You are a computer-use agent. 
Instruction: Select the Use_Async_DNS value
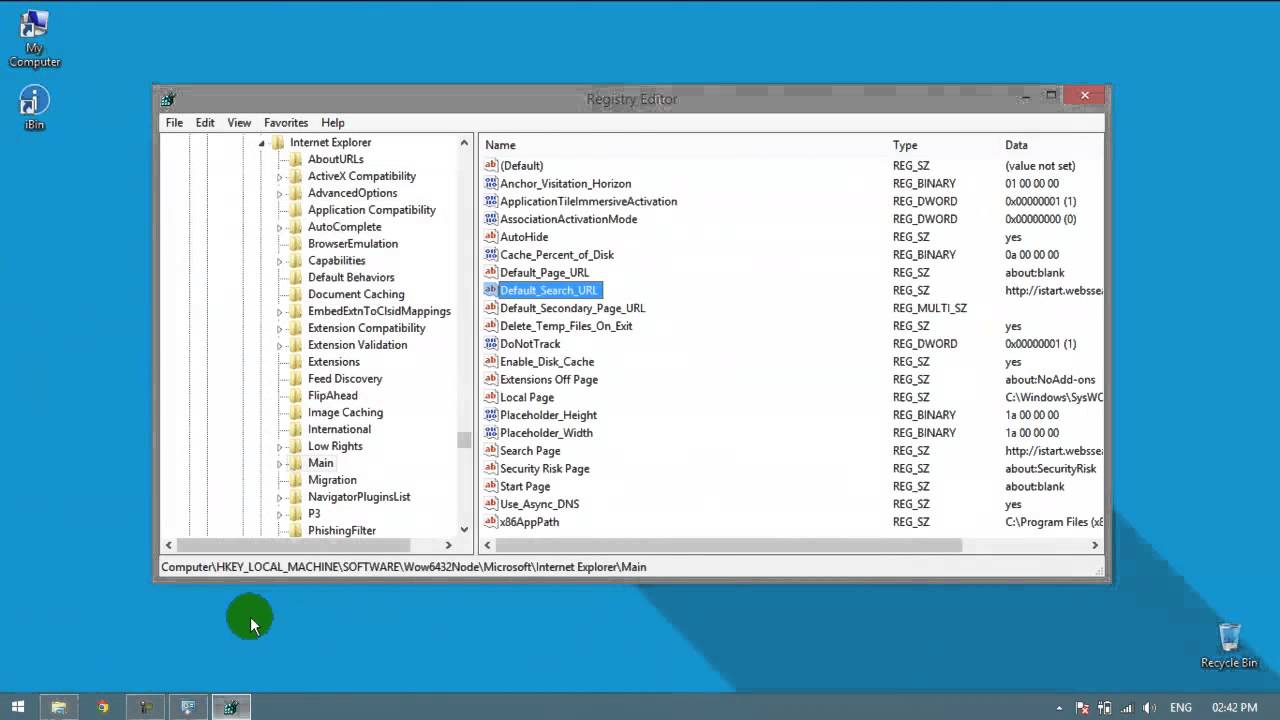pyautogui.click(x=539, y=504)
